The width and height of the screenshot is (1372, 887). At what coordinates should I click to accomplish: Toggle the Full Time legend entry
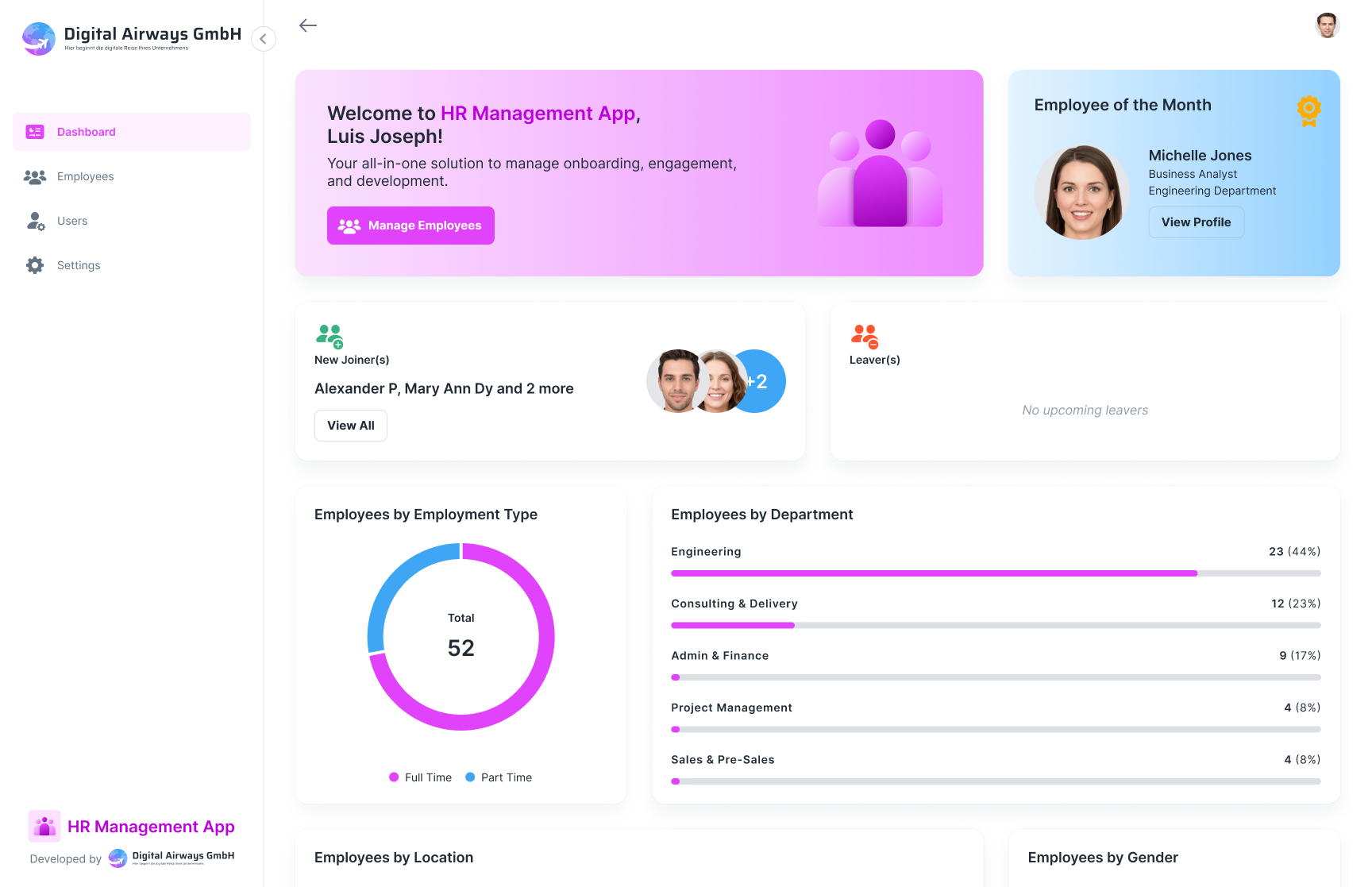[420, 777]
